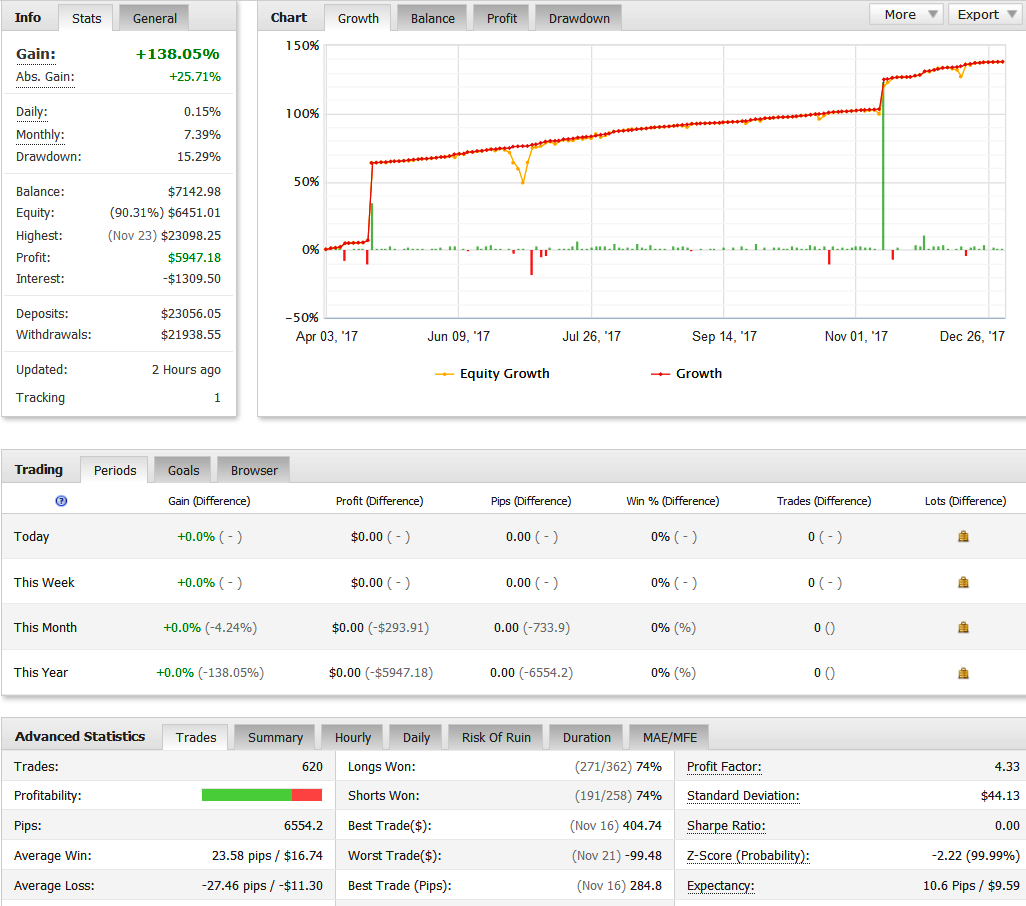1026x906 pixels.
Task: Click the Trades count 620
Action: pos(312,767)
